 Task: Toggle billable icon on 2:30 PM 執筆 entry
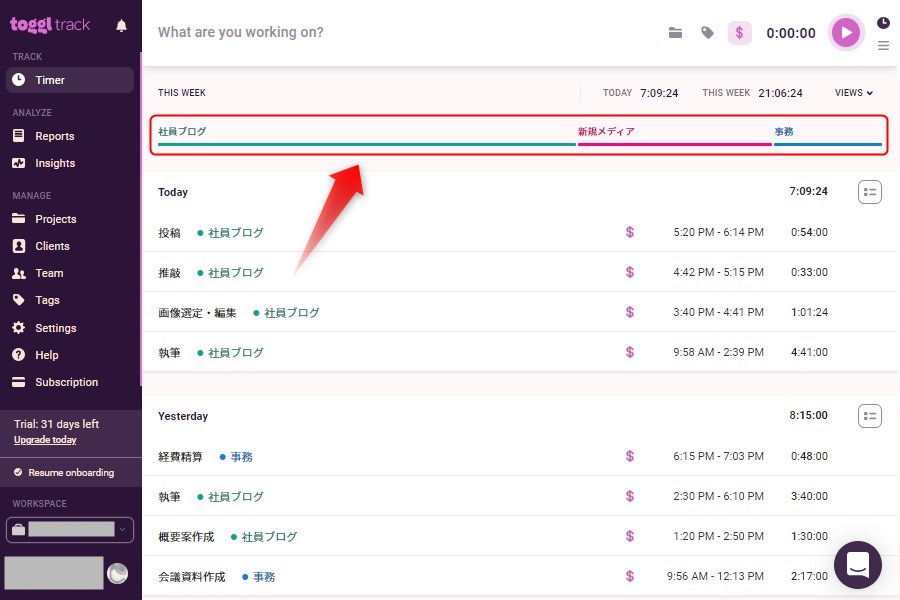[x=630, y=496]
